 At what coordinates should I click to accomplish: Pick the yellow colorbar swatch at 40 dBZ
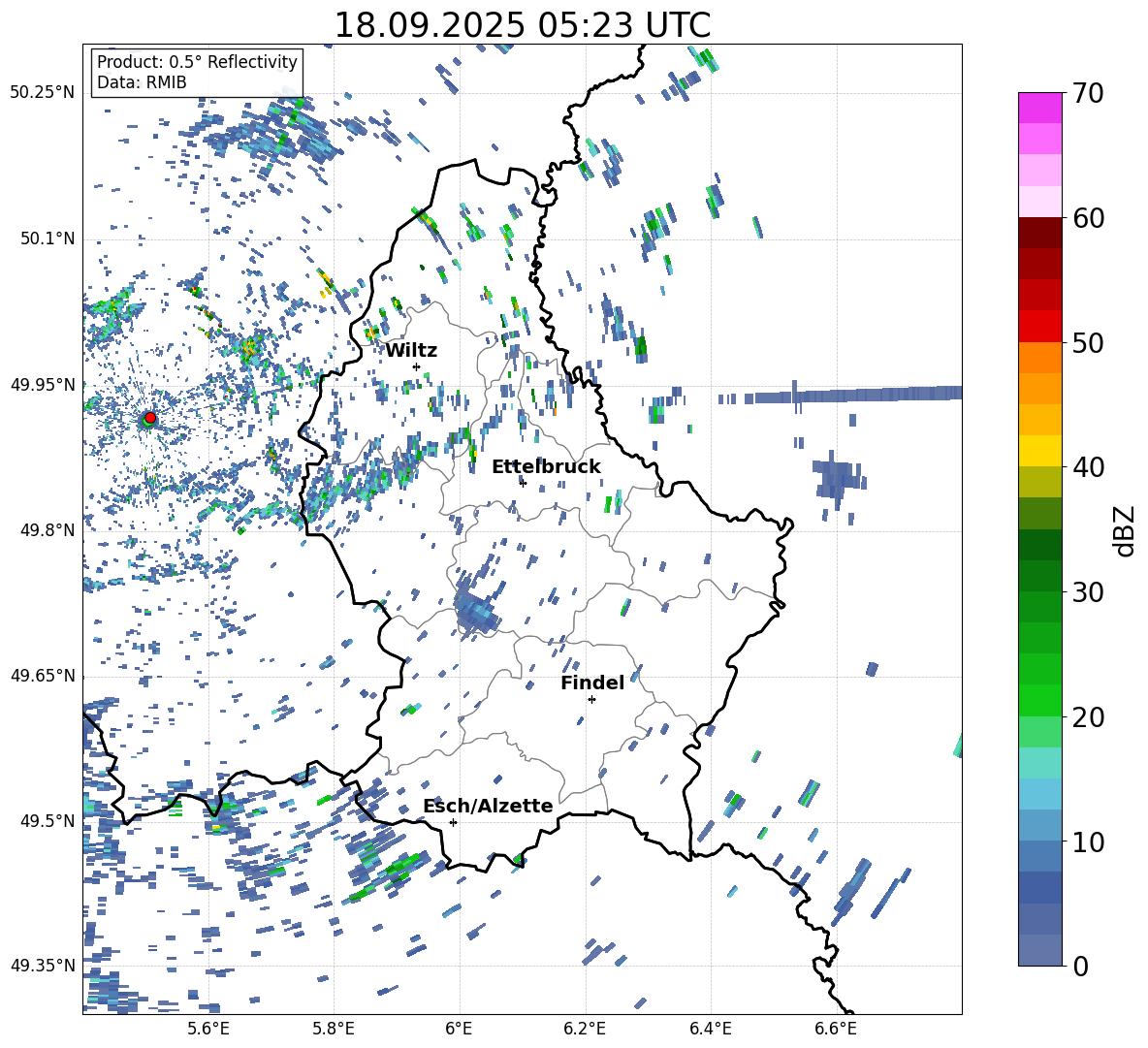pos(1039,451)
